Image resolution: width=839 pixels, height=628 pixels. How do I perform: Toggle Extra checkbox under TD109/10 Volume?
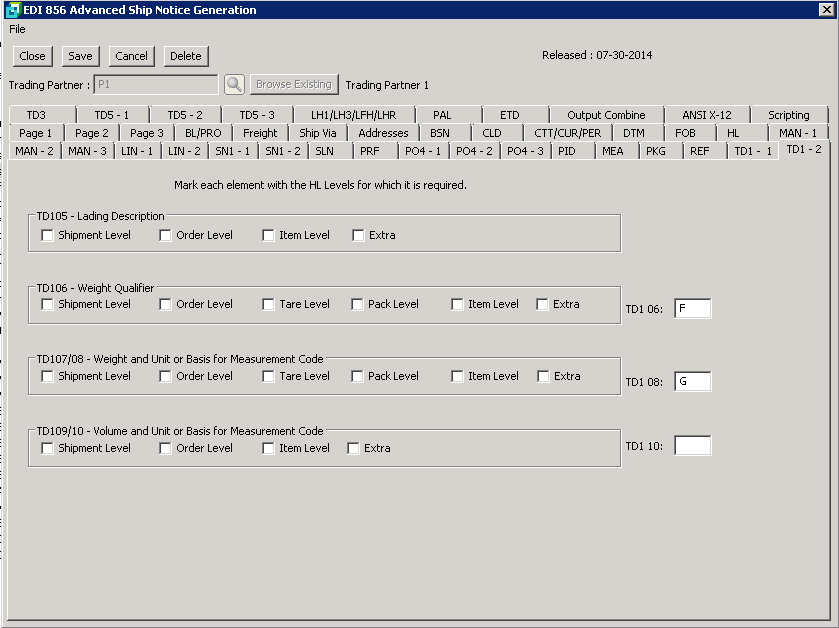point(353,449)
